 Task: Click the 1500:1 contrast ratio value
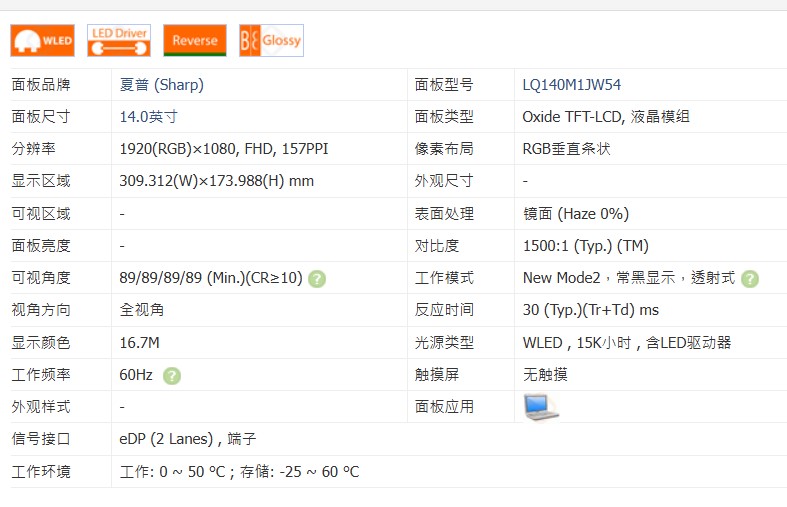click(x=585, y=246)
